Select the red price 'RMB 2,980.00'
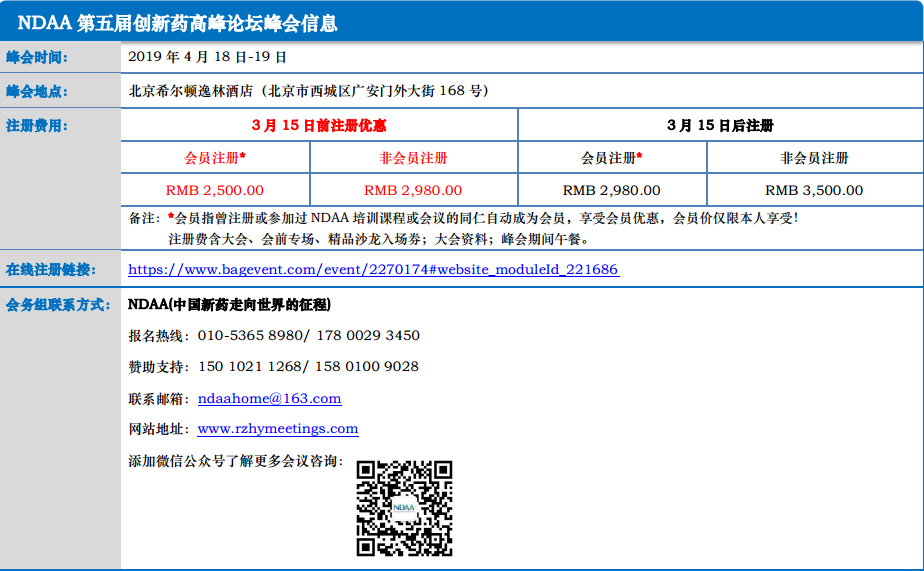 point(413,190)
